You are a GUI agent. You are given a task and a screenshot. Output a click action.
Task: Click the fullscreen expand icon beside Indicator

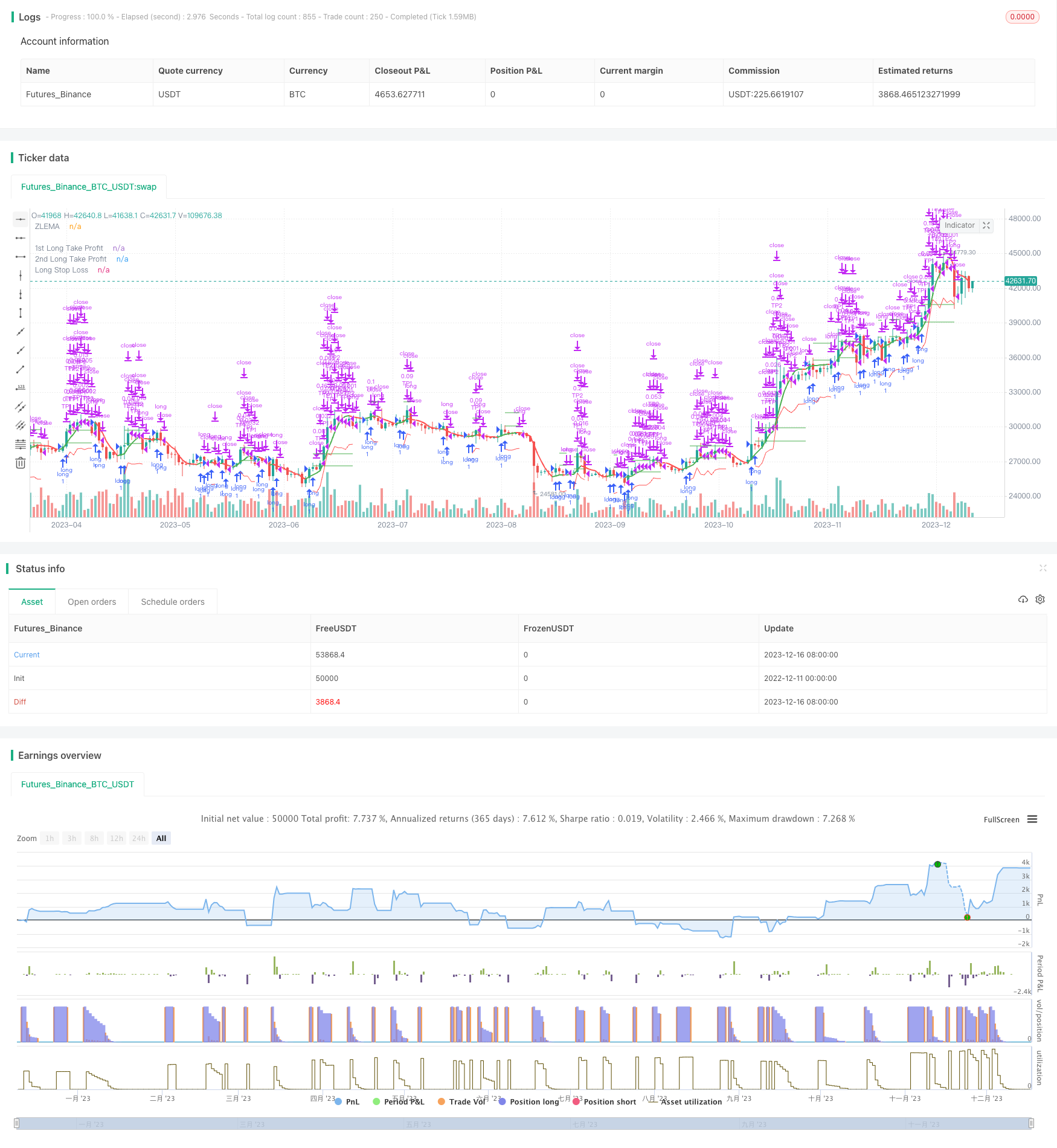click(986, 225)
